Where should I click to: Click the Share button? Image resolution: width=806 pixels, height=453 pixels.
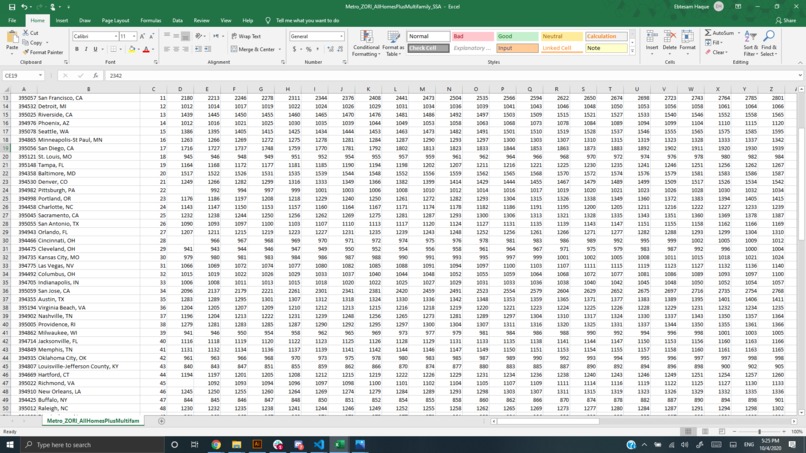786,21
